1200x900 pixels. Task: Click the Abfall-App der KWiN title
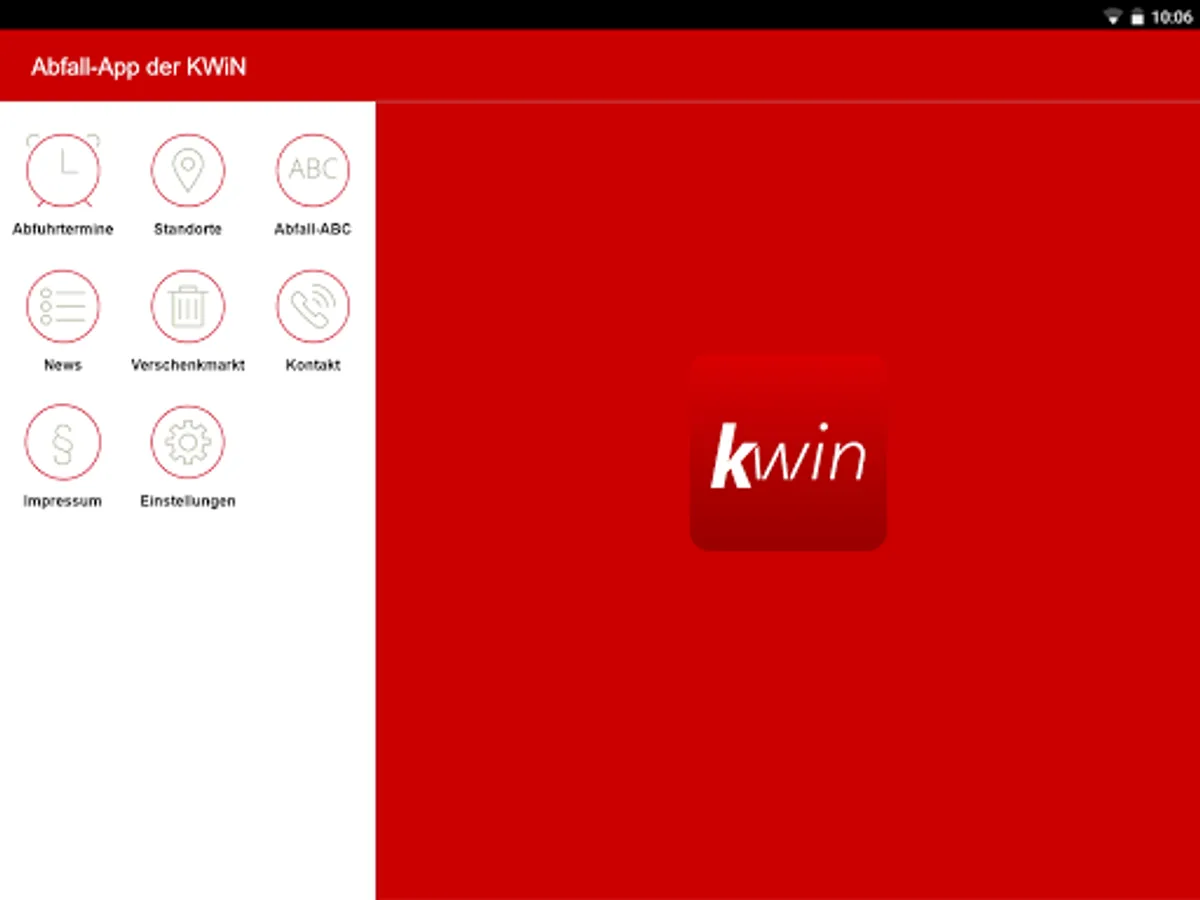138,67
